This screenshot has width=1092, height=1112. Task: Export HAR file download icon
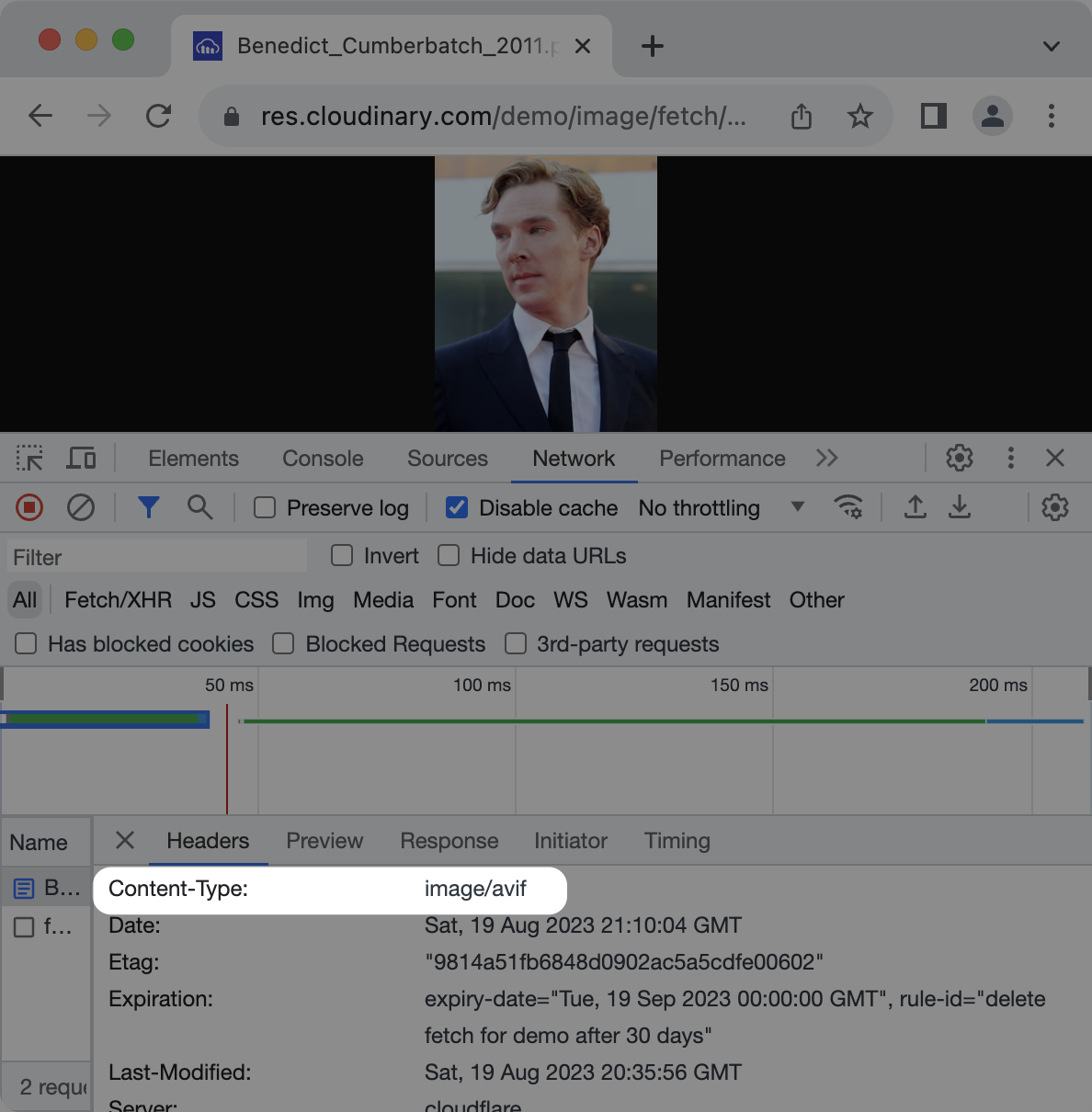(x=960, y=507)
